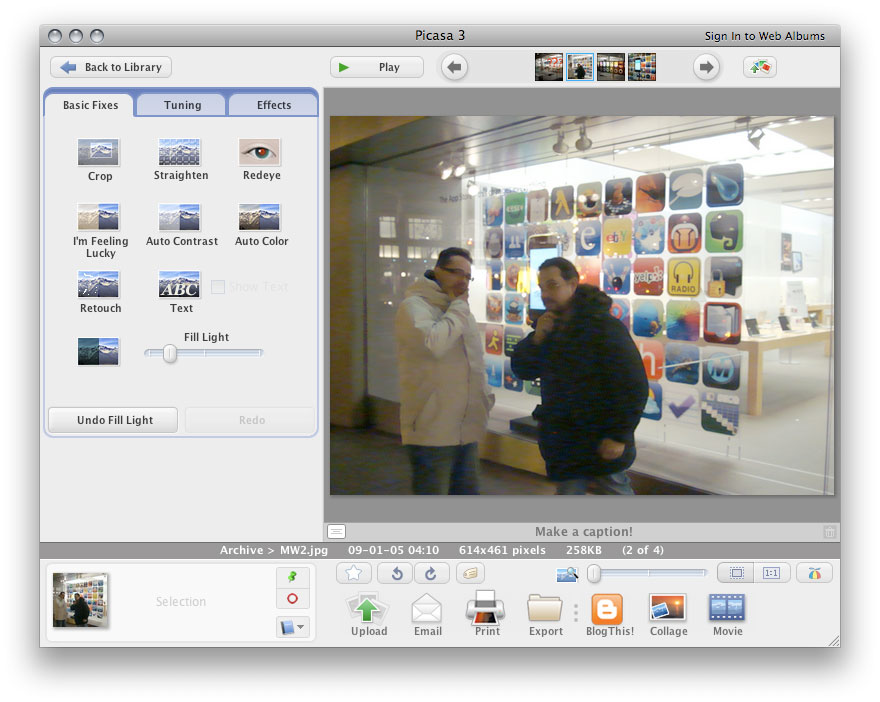Screen dimensions: 880x702
Task: Click the Upload icon
Action: (367, 608)
